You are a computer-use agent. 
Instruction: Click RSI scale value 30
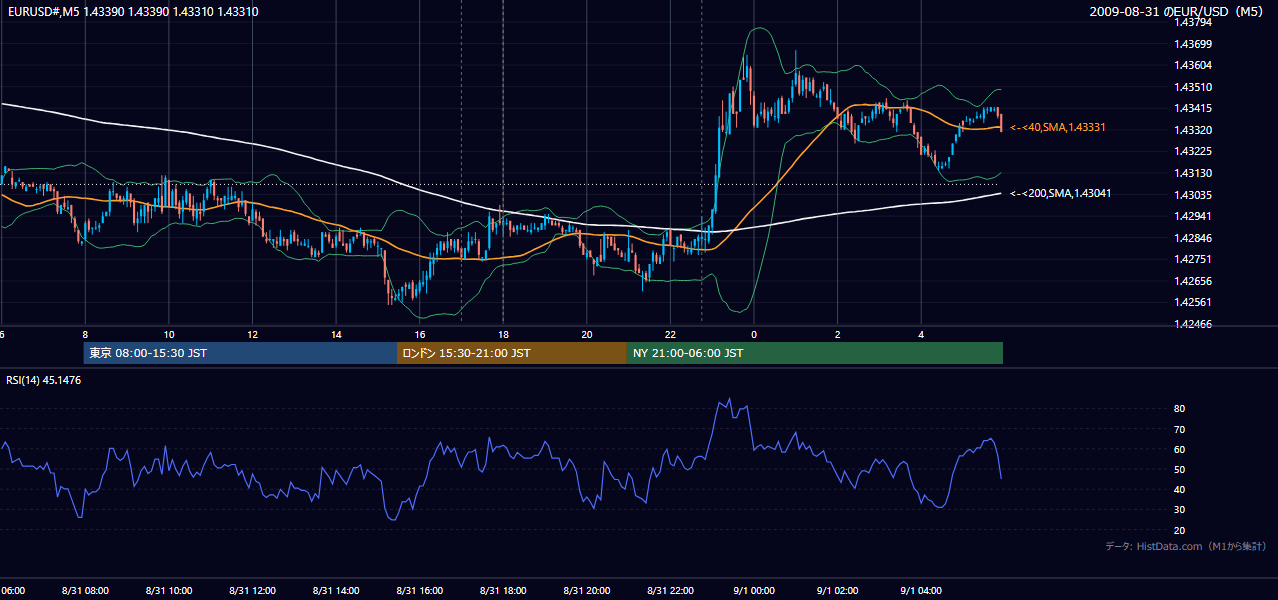1179,510
